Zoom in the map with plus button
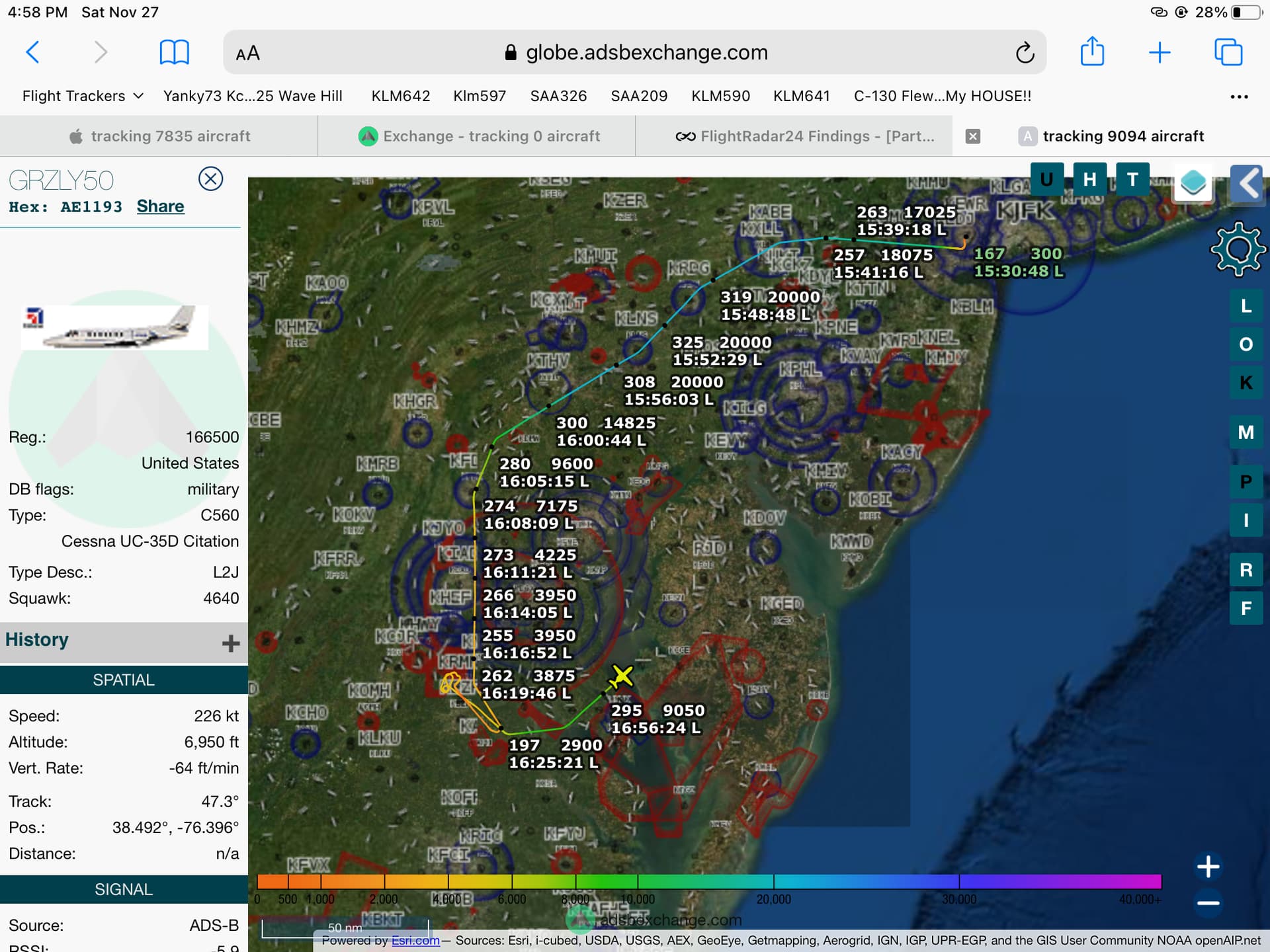Image resolution: width=1270 pixels, height=952 pixels. pyautogui.click(x=1208, y=866)
